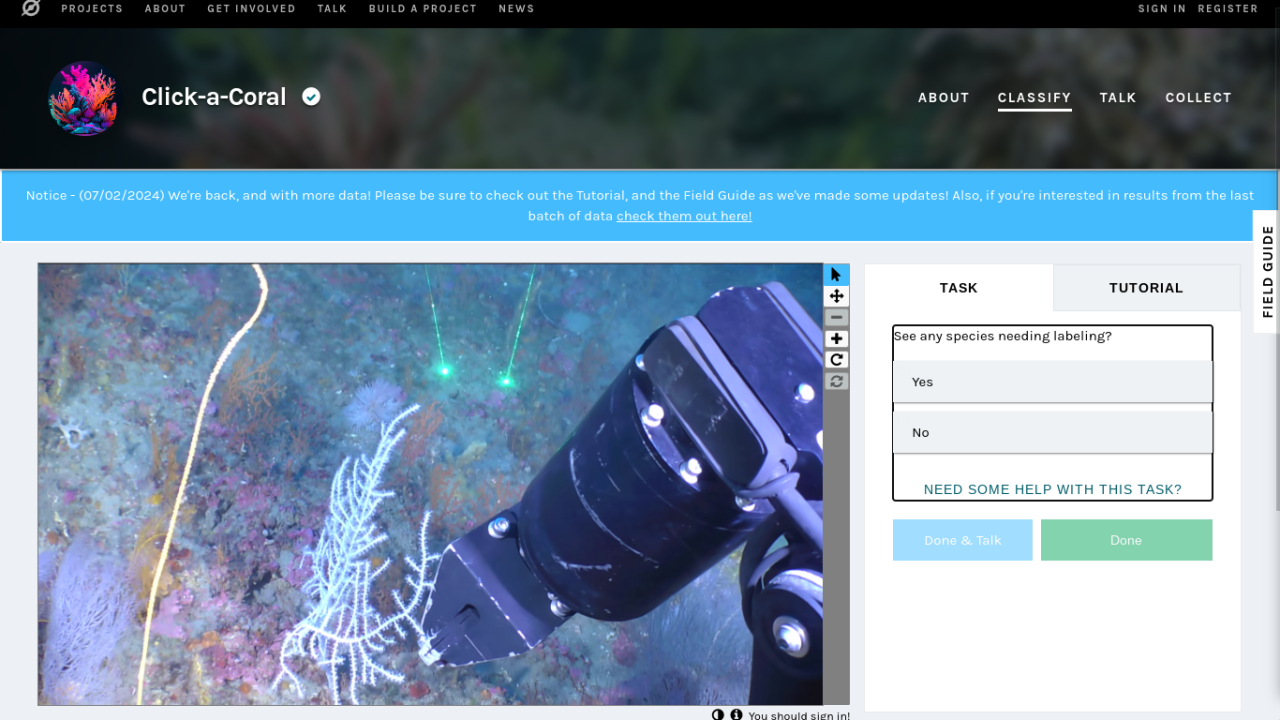Zoom in on the subject image
Image resolution: width=1280 pixels, height=720 pixels.
tap(836, 339)
